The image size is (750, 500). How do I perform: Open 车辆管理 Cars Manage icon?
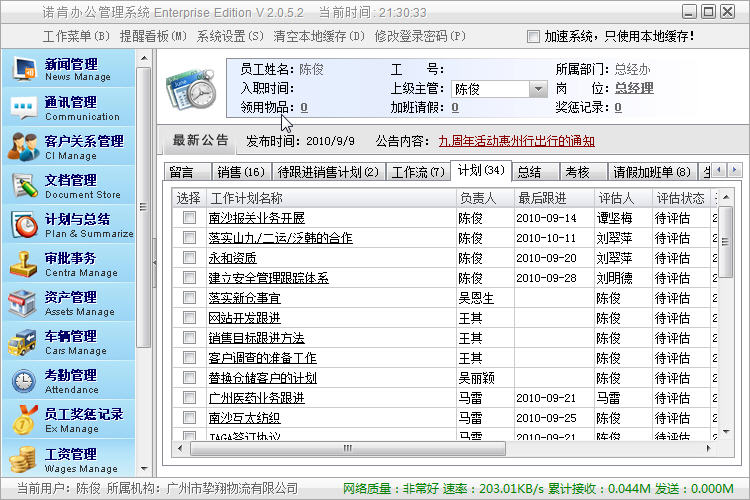pos(24,342)
